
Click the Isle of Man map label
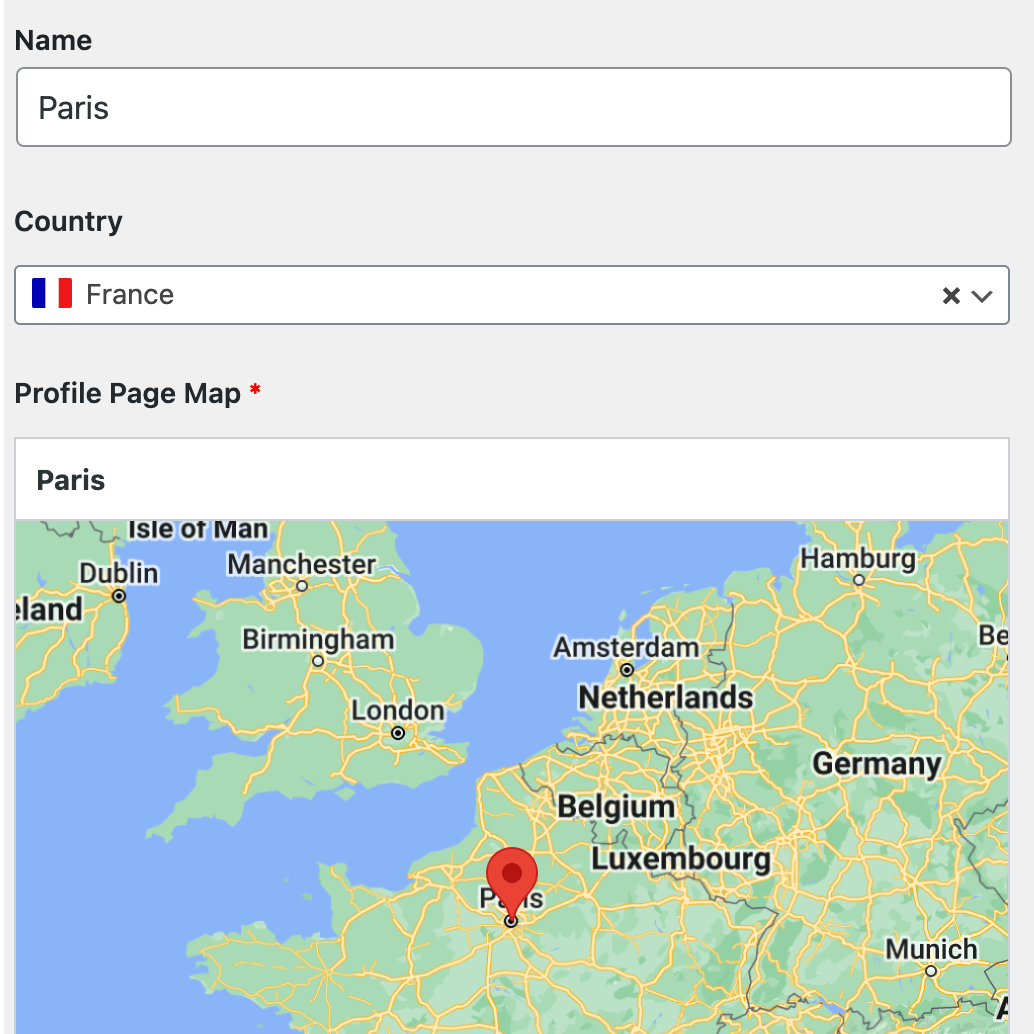click(198, 529)
